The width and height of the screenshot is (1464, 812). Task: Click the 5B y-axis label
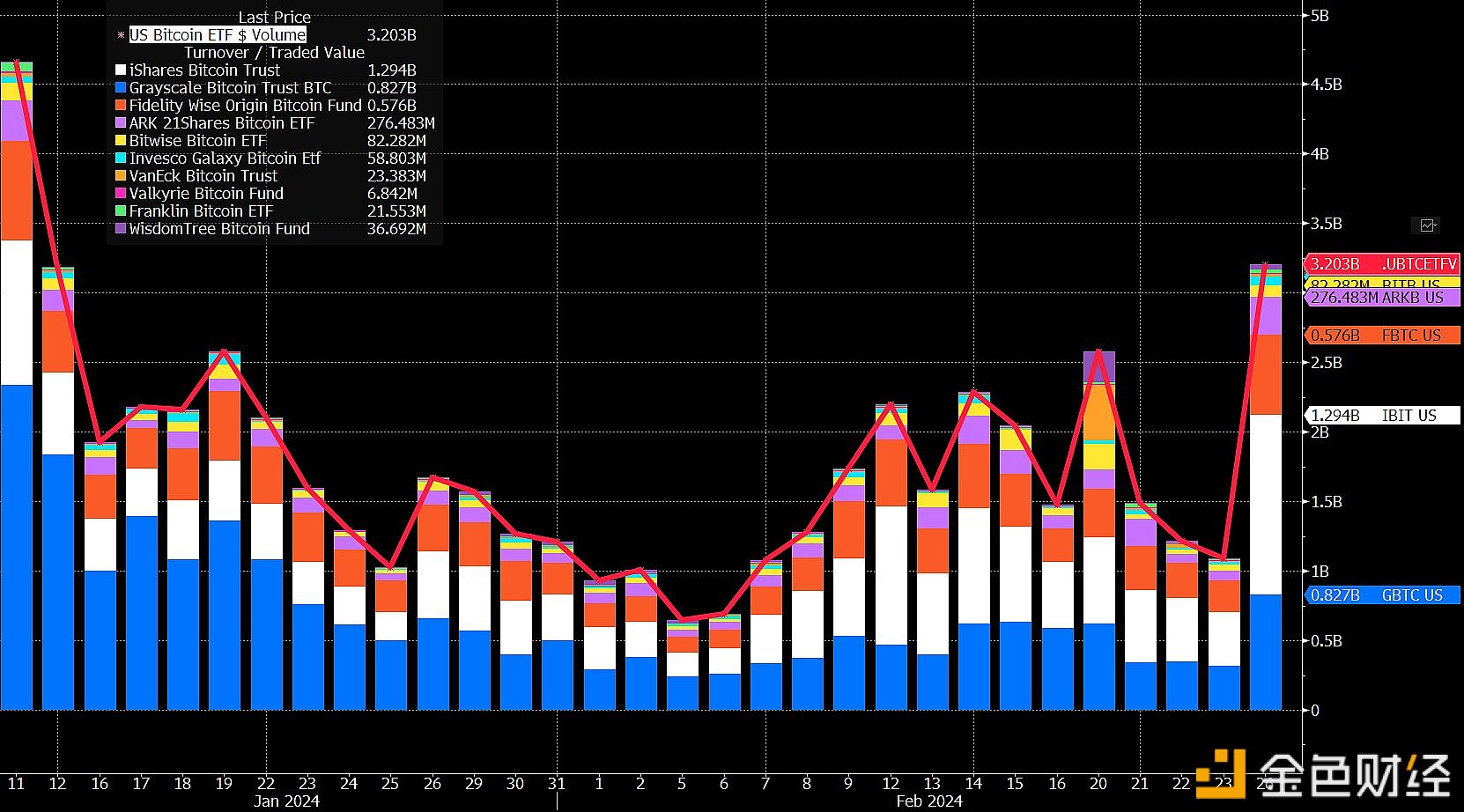[1320, 15]
